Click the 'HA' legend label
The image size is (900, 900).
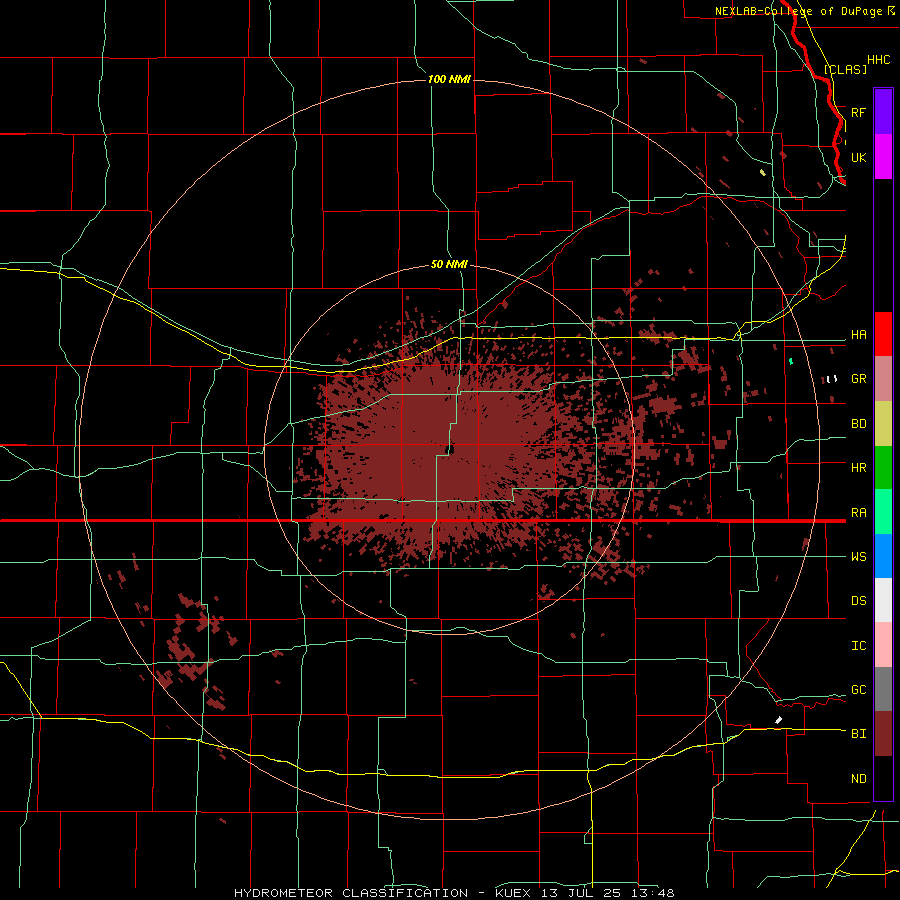pos(859,335)
